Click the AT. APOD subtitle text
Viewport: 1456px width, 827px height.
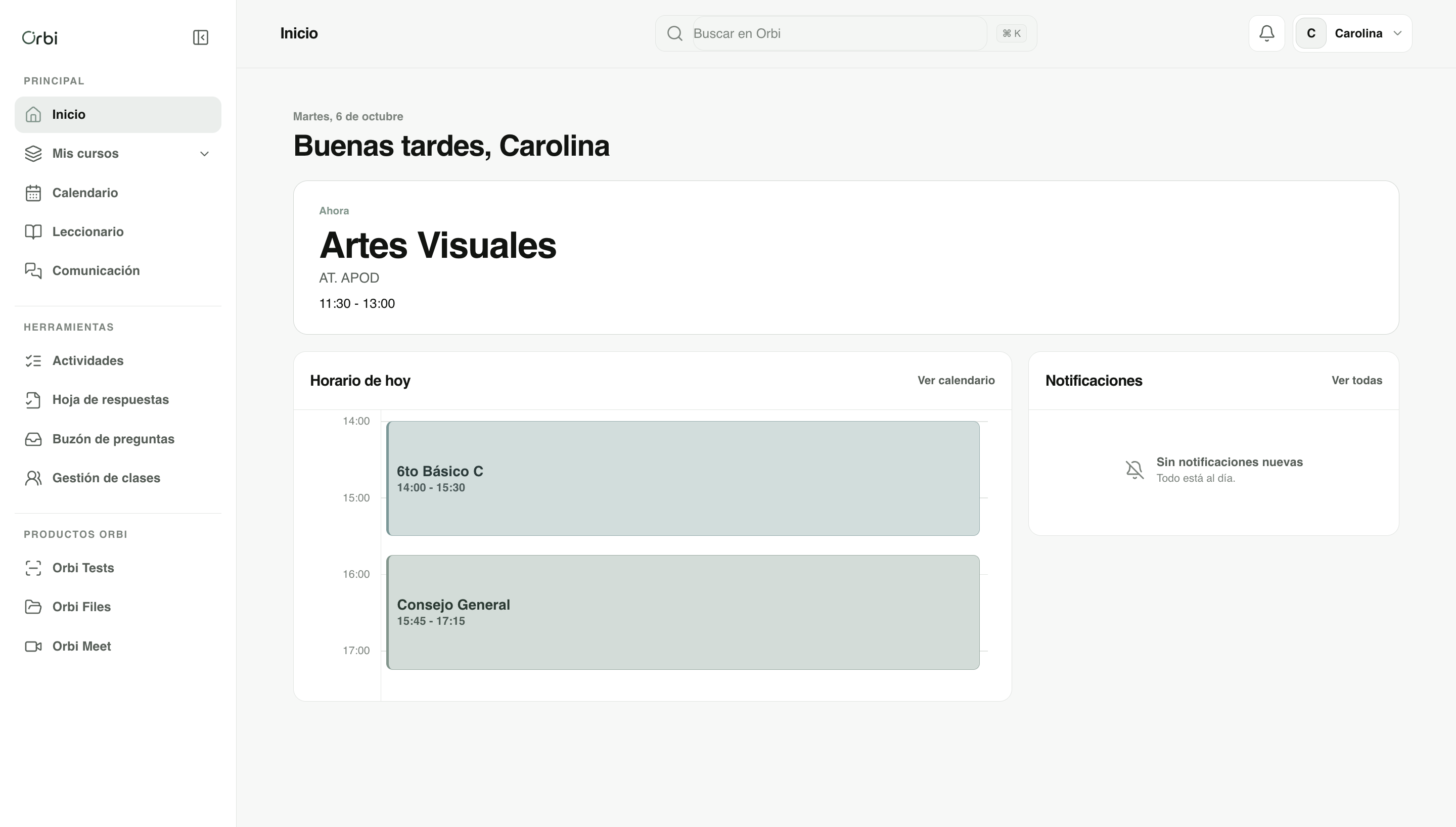[349, 278]
